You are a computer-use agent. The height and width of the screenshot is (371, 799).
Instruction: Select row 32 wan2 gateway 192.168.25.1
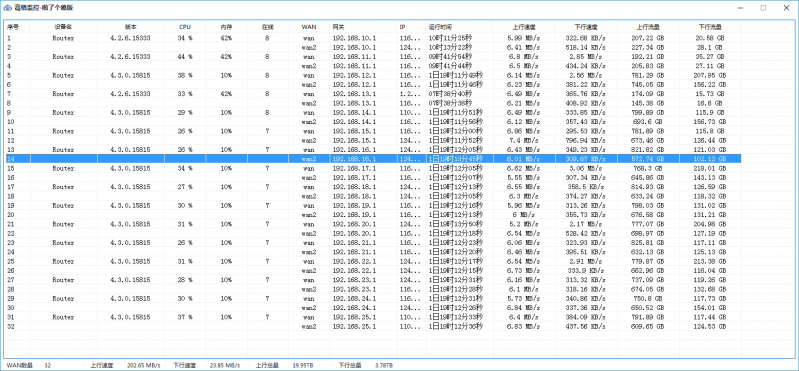tap(373, 326)
